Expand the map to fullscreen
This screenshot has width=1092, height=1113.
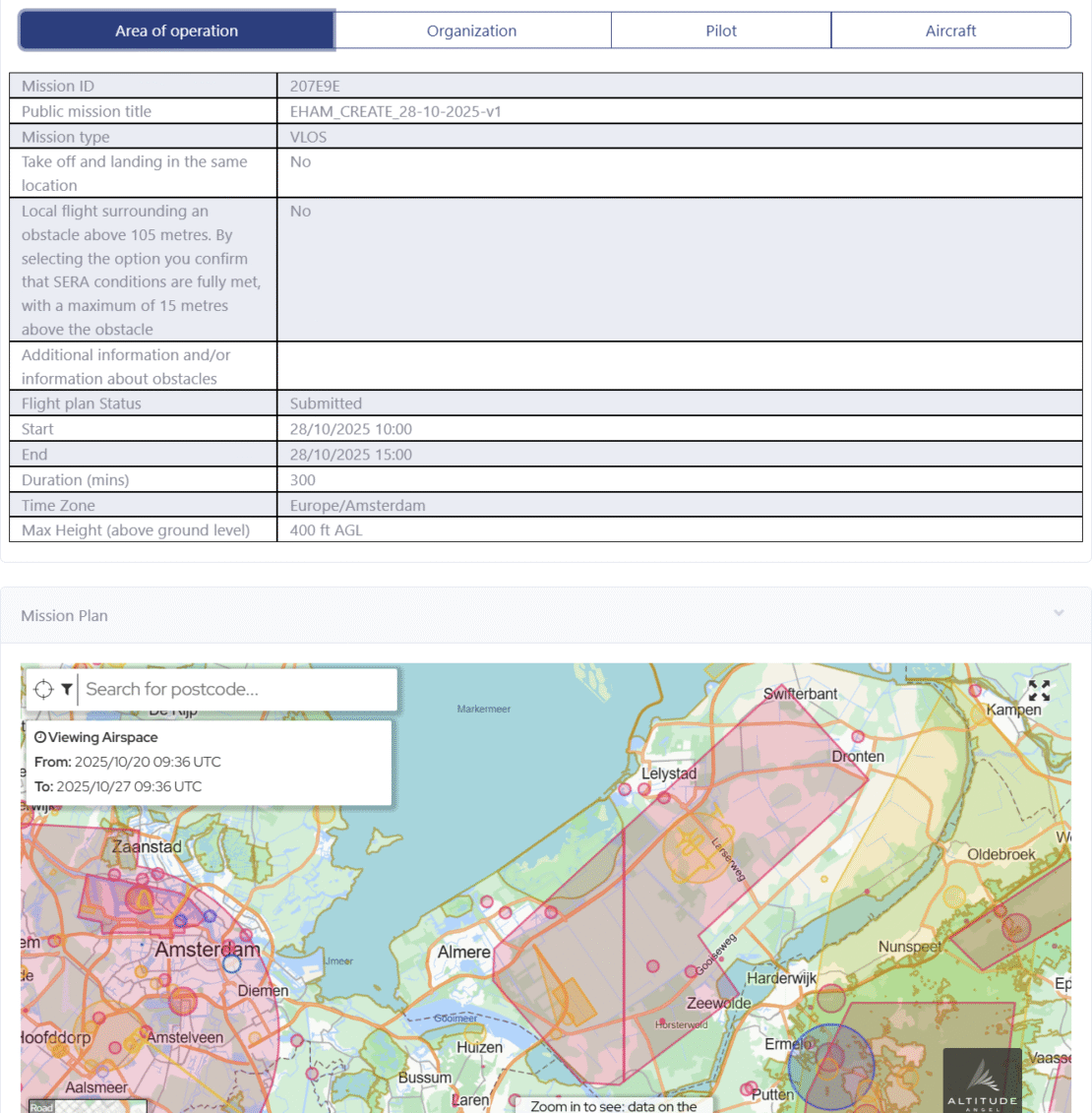click(1039, 690)
